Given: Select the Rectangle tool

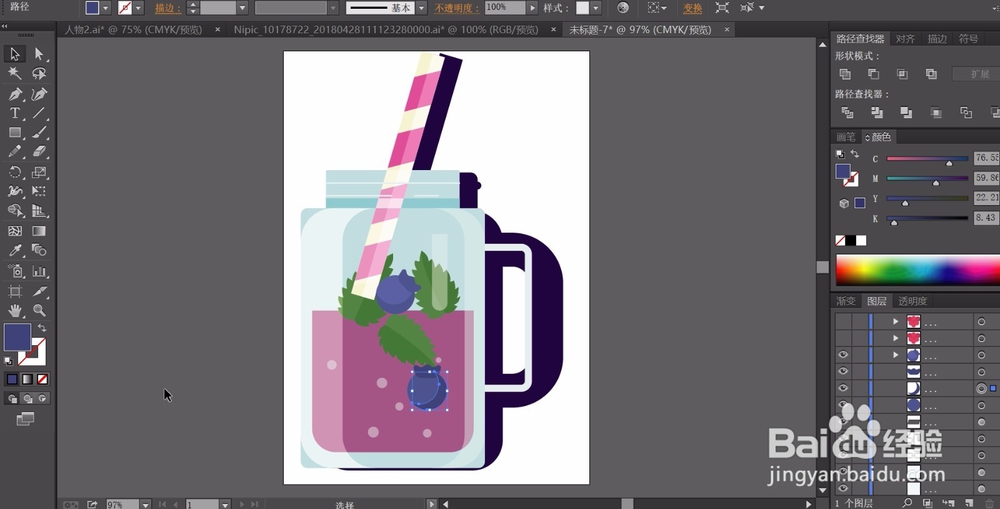Looking at the screenshot, I should [15, 133].
